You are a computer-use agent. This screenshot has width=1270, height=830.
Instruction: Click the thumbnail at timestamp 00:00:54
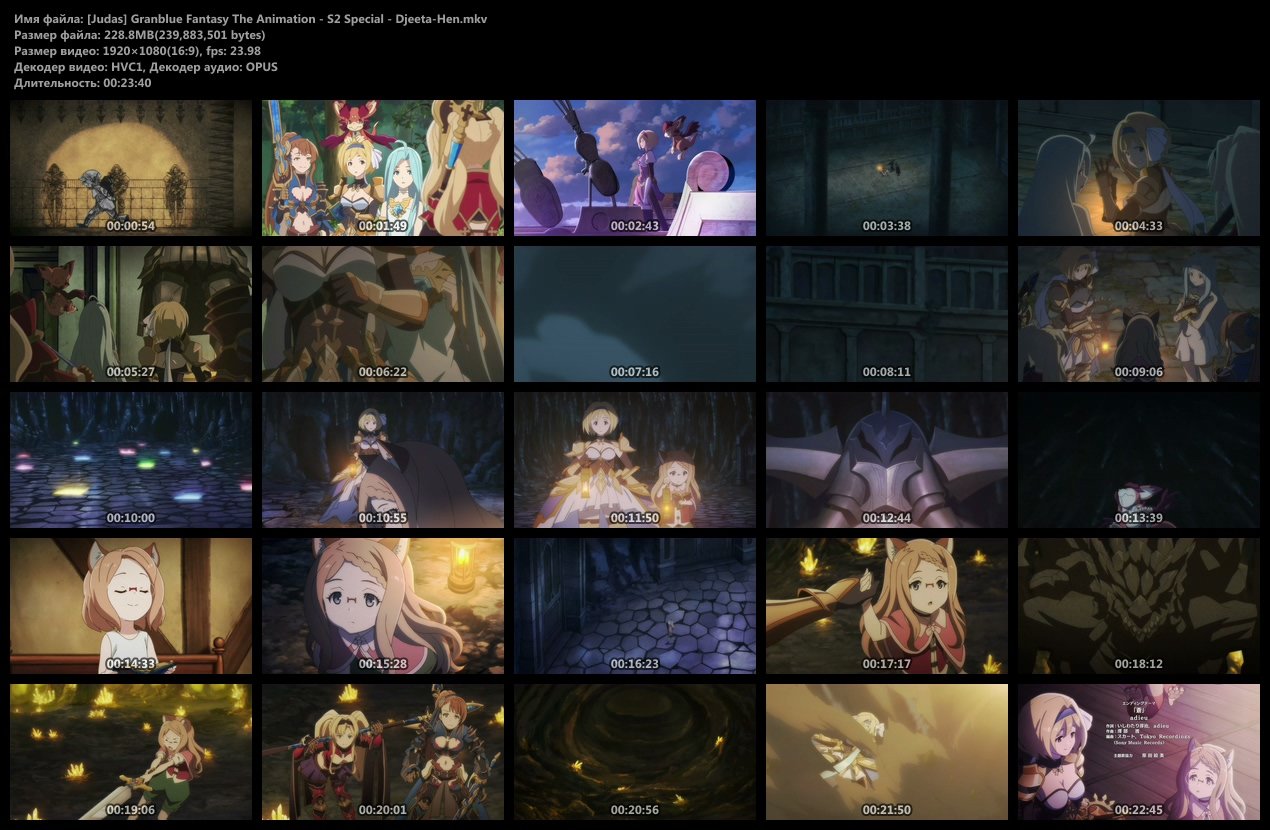coord(131,168)
